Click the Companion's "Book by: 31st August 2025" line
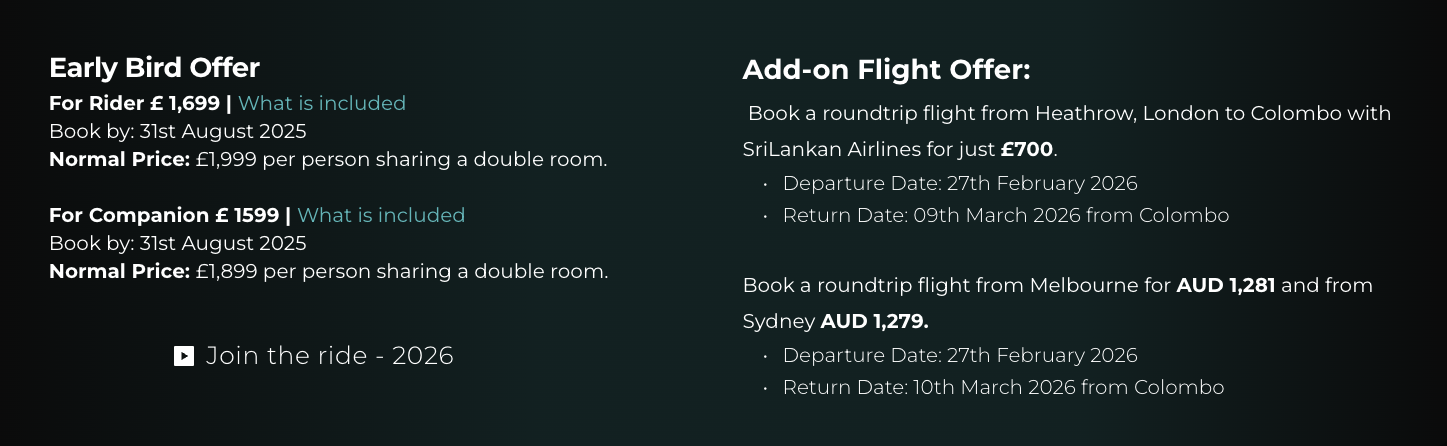The width and height of the screenshot is (1447, 446). pyautogui.click(x=177, y=243)
